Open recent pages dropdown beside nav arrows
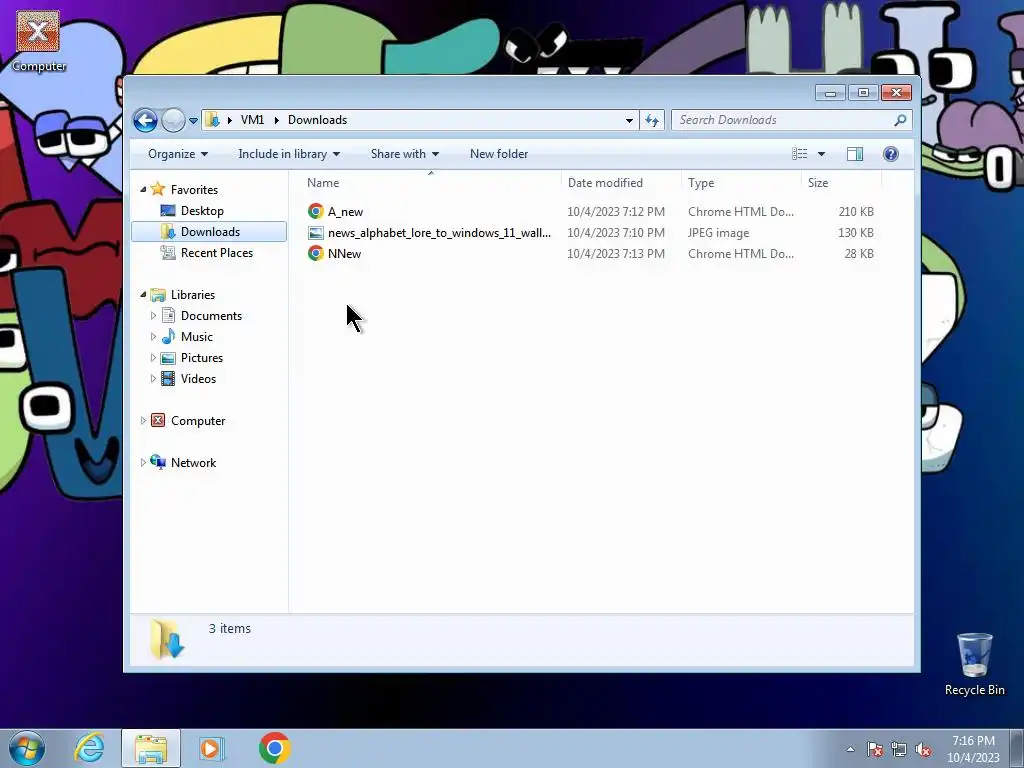Image resolution: width=1024 pixels, height=768 pixels. point(193,121)
